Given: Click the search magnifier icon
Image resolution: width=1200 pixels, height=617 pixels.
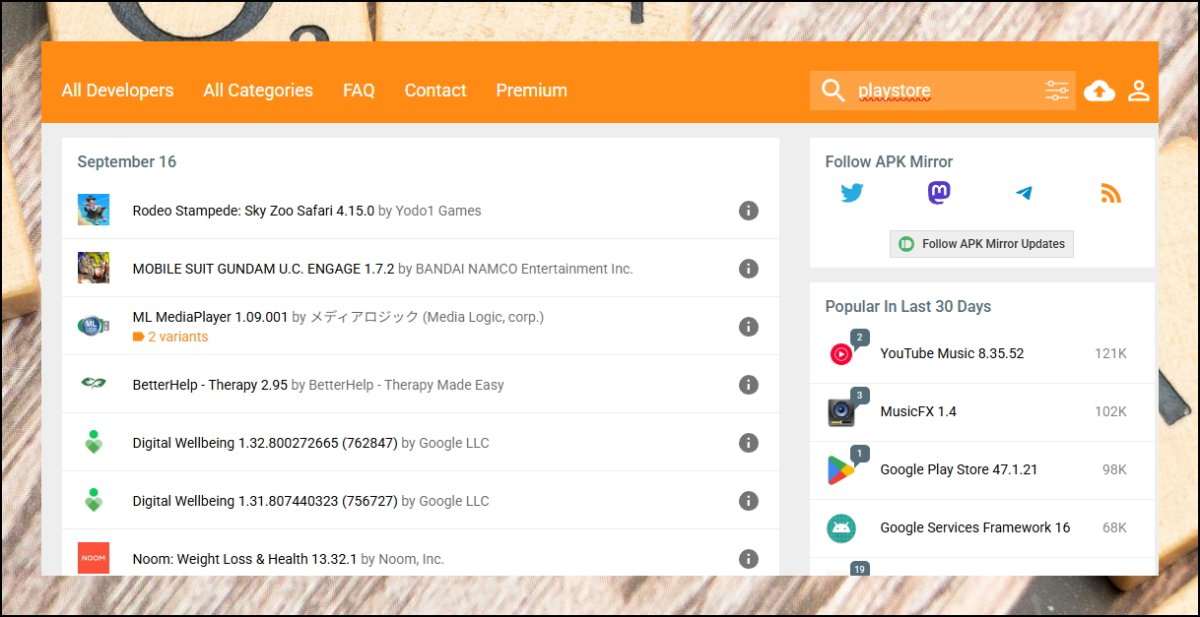Looking at the screenshot, I should pos(833,91).
